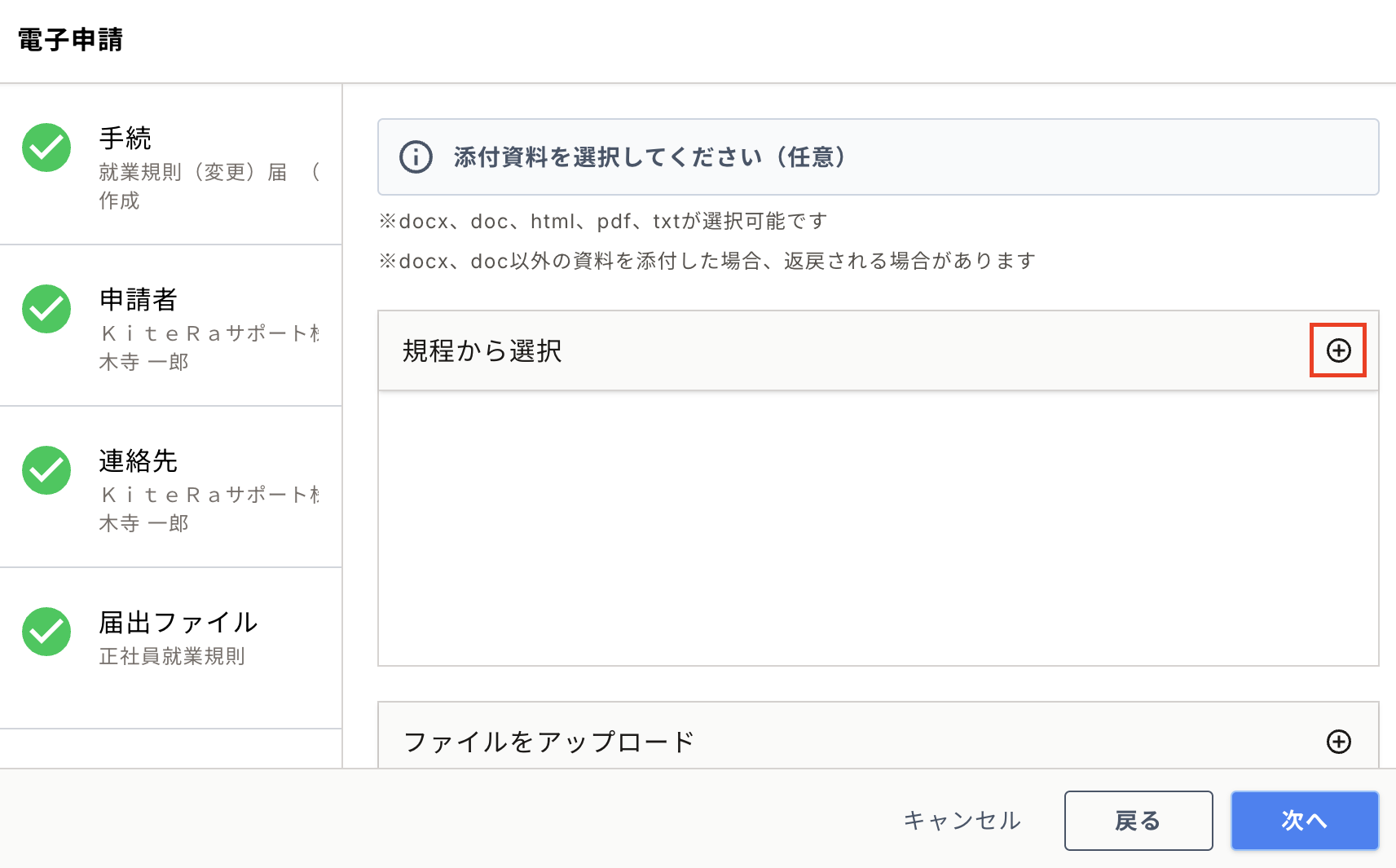Click the plus icon for 規程から選択
This screenshot has height=868, width=1396.
coord(1338,350)
